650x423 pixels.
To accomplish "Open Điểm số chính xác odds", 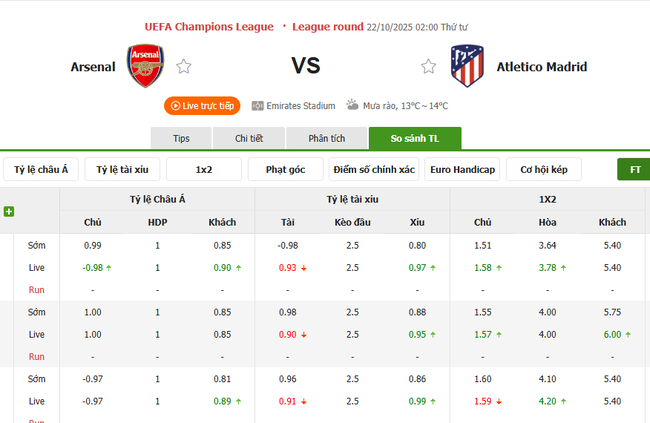I will point(374,170).
